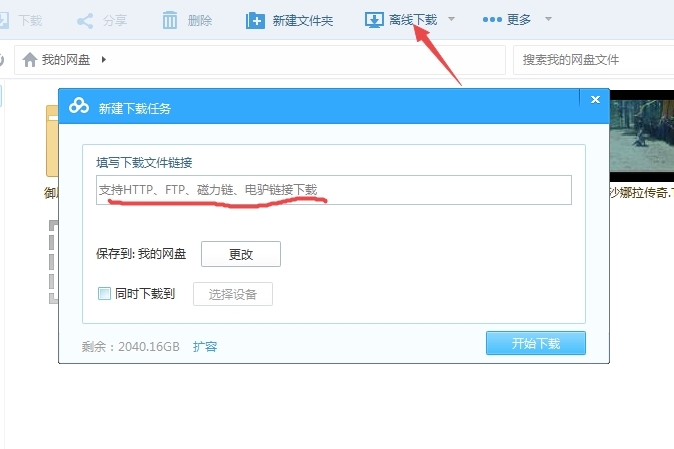The width and height of the screenshot is (674, 449).
Task: Click the new folder icon
Action: 255,20
